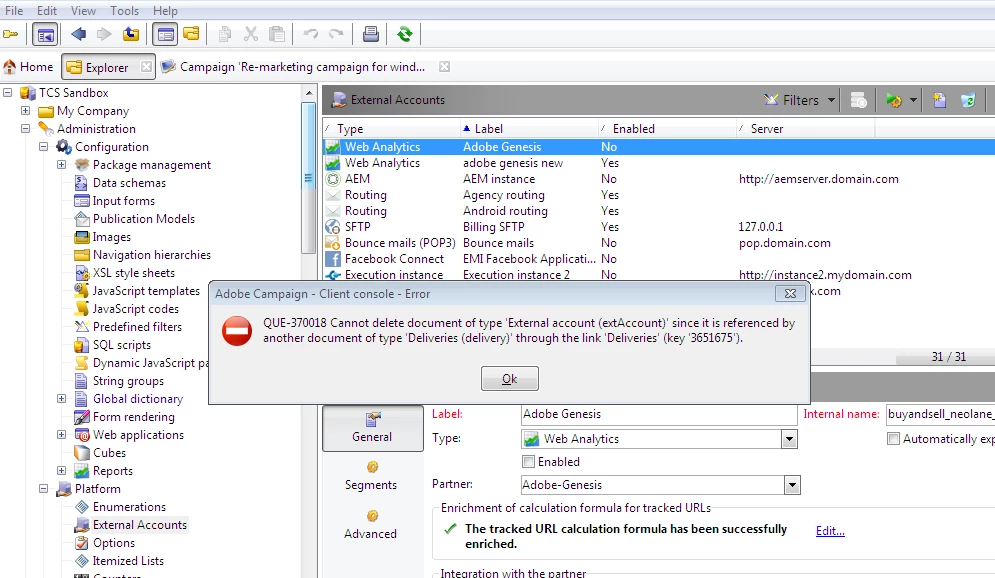Open the Tools menu
This screenshot has width=995, height=578.
click(x=124, y=11)
